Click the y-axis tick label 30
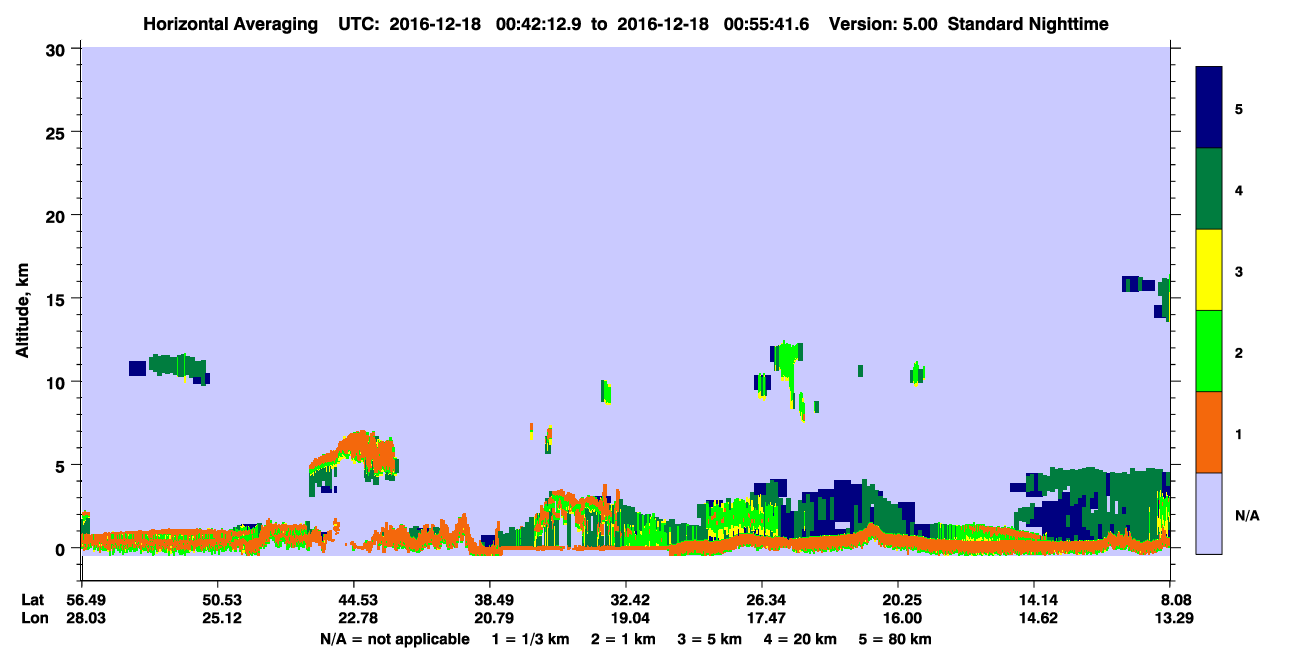Image resolution: width=1300 pixels, height=667 pixels. coord(58,49)
